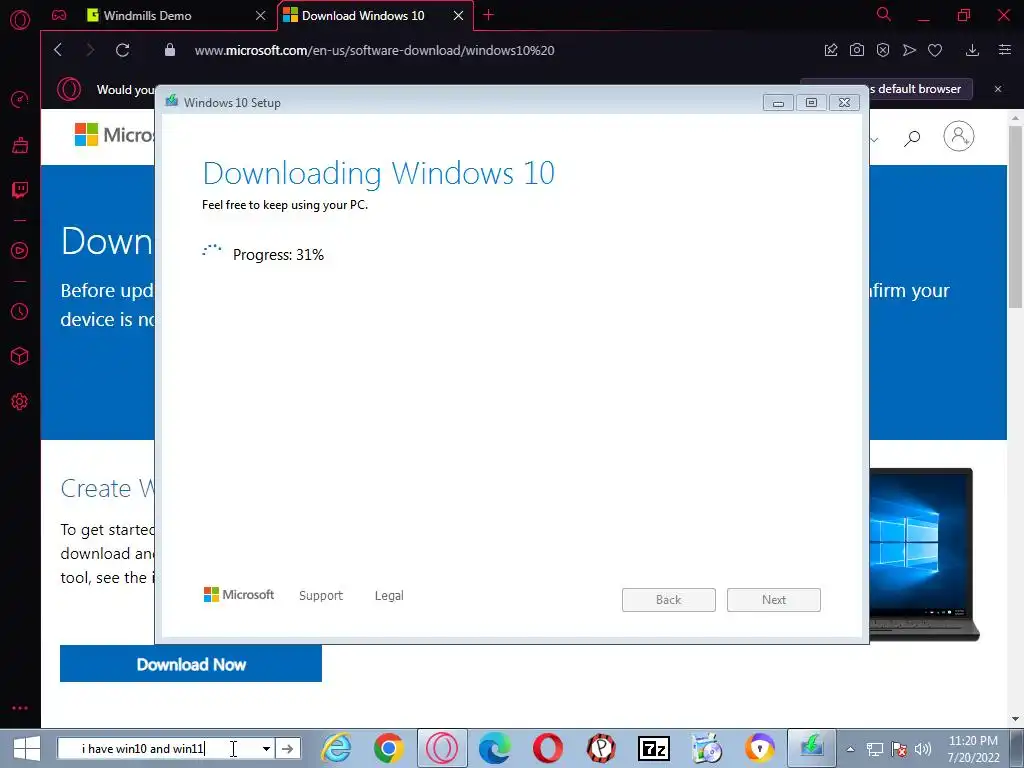Open GX Corner gamepad icon

coord(59,15)
